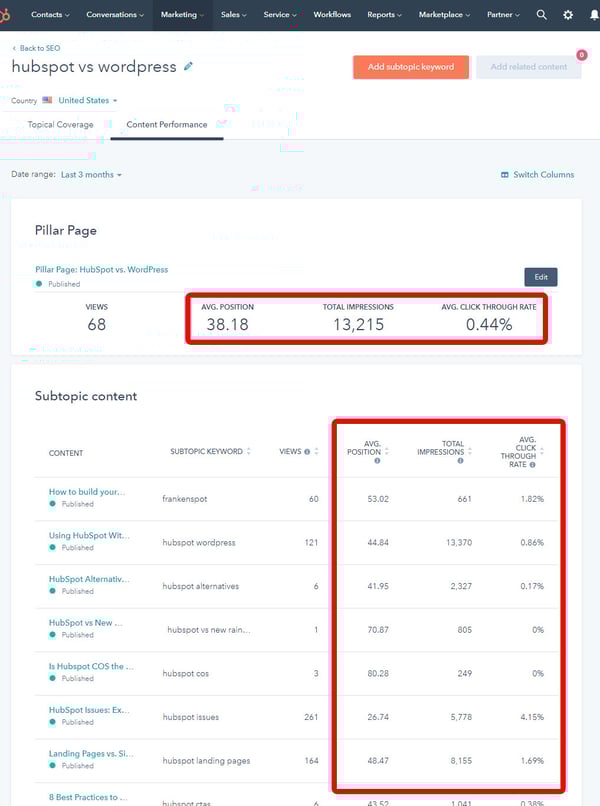Click the 13,215 total impressions value
The width and height of the screenshot is (600, 806).
[x=358, y=325]
